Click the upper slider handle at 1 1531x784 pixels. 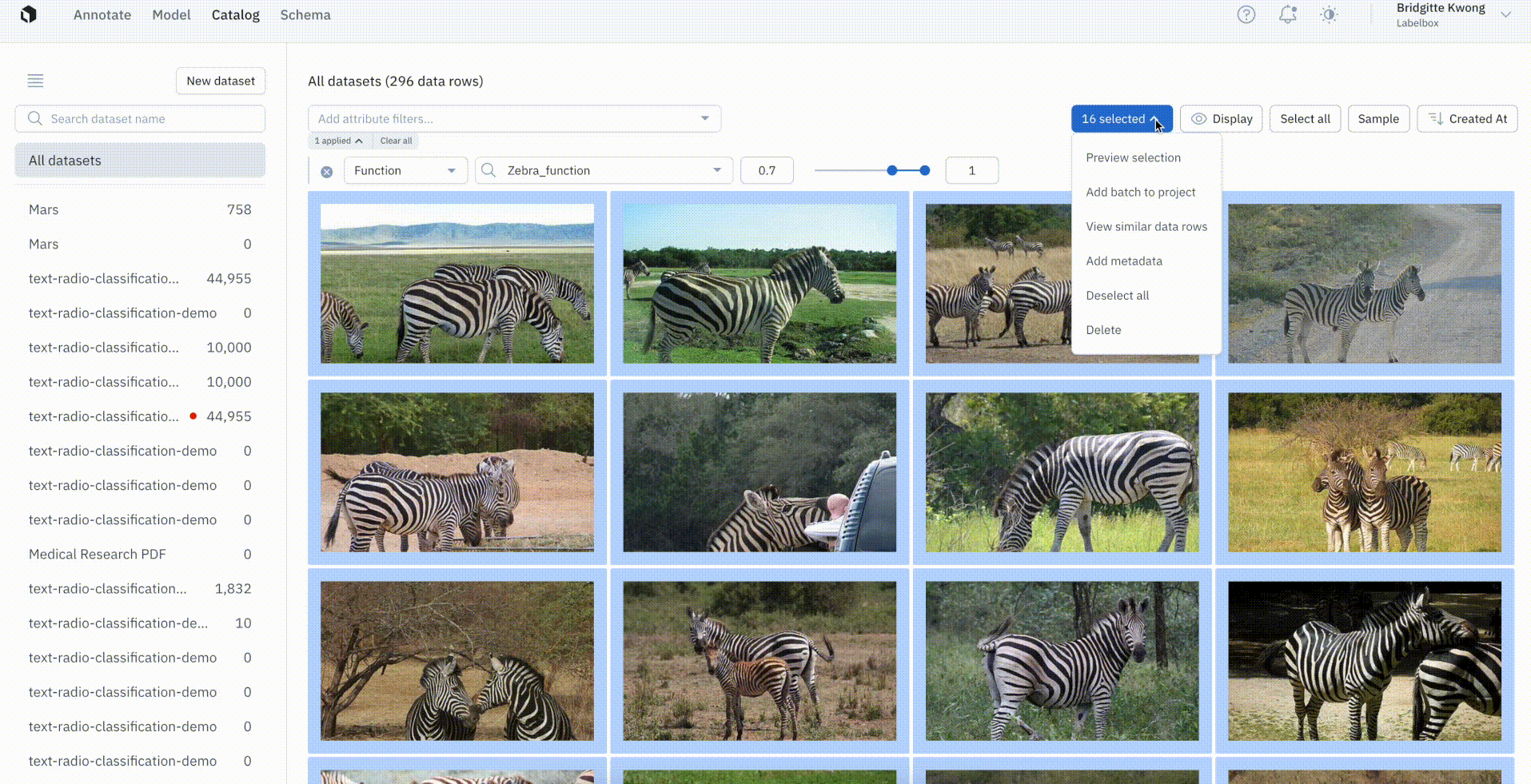[x=925, y=170]
